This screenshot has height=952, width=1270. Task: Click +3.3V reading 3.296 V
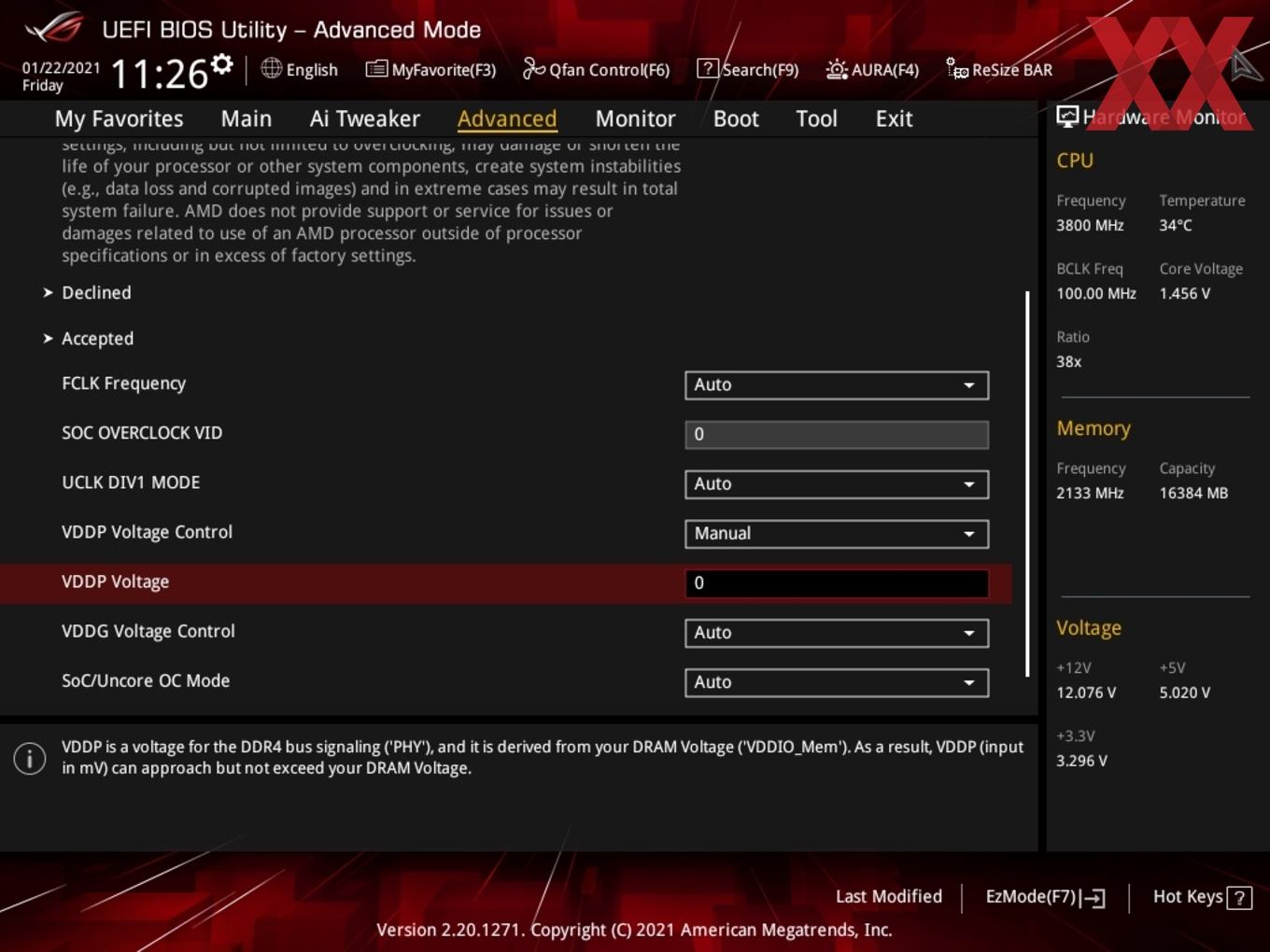[x=1081, y=761]
